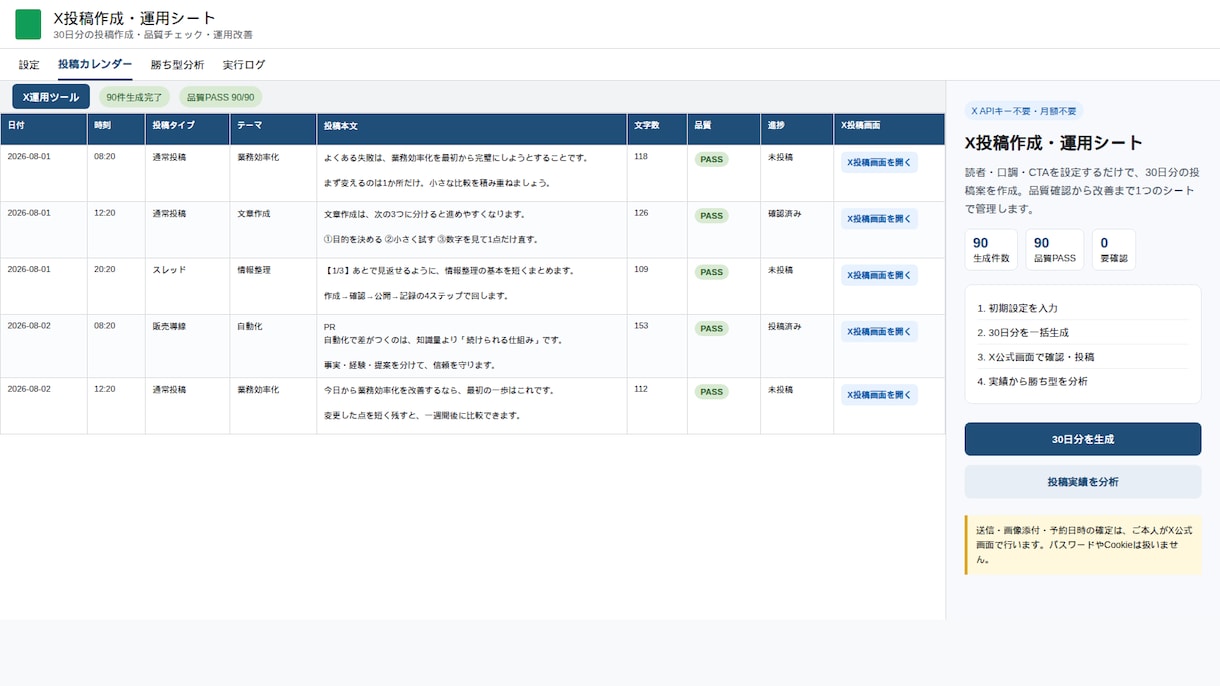Click step 4. 実績から勝ち型を分析
Viewport: 1220px width, 686px height.
pyautogui.click(x=1083, y=381)
